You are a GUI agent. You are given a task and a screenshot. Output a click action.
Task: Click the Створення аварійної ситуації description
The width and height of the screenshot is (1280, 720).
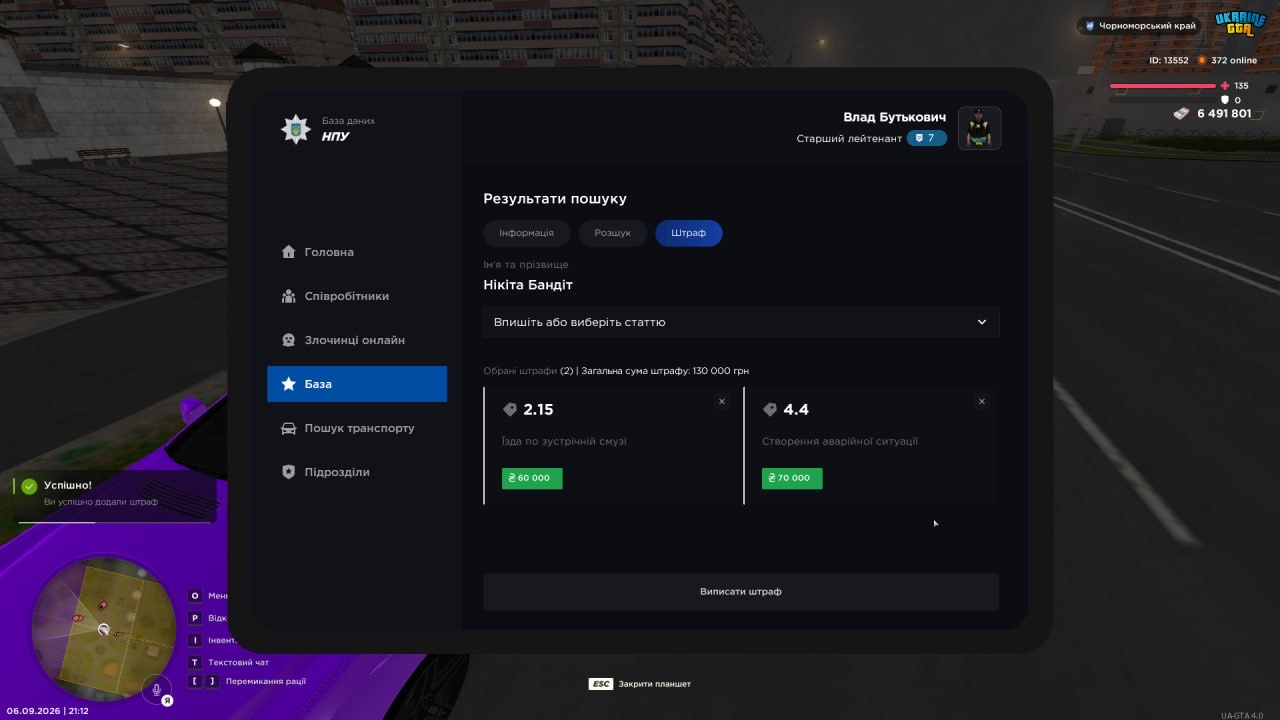point(840,441)
